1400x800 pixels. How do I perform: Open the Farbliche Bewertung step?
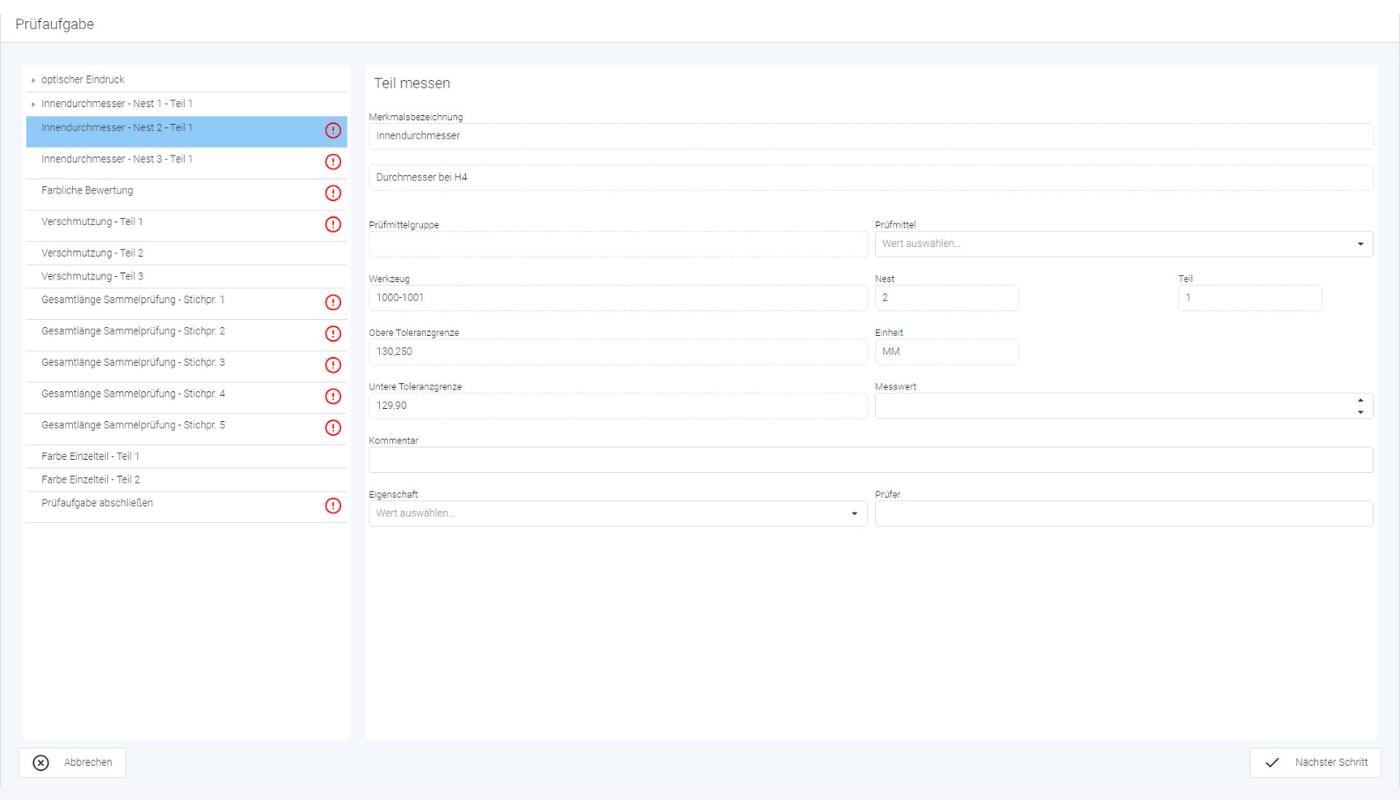(186, 193)
